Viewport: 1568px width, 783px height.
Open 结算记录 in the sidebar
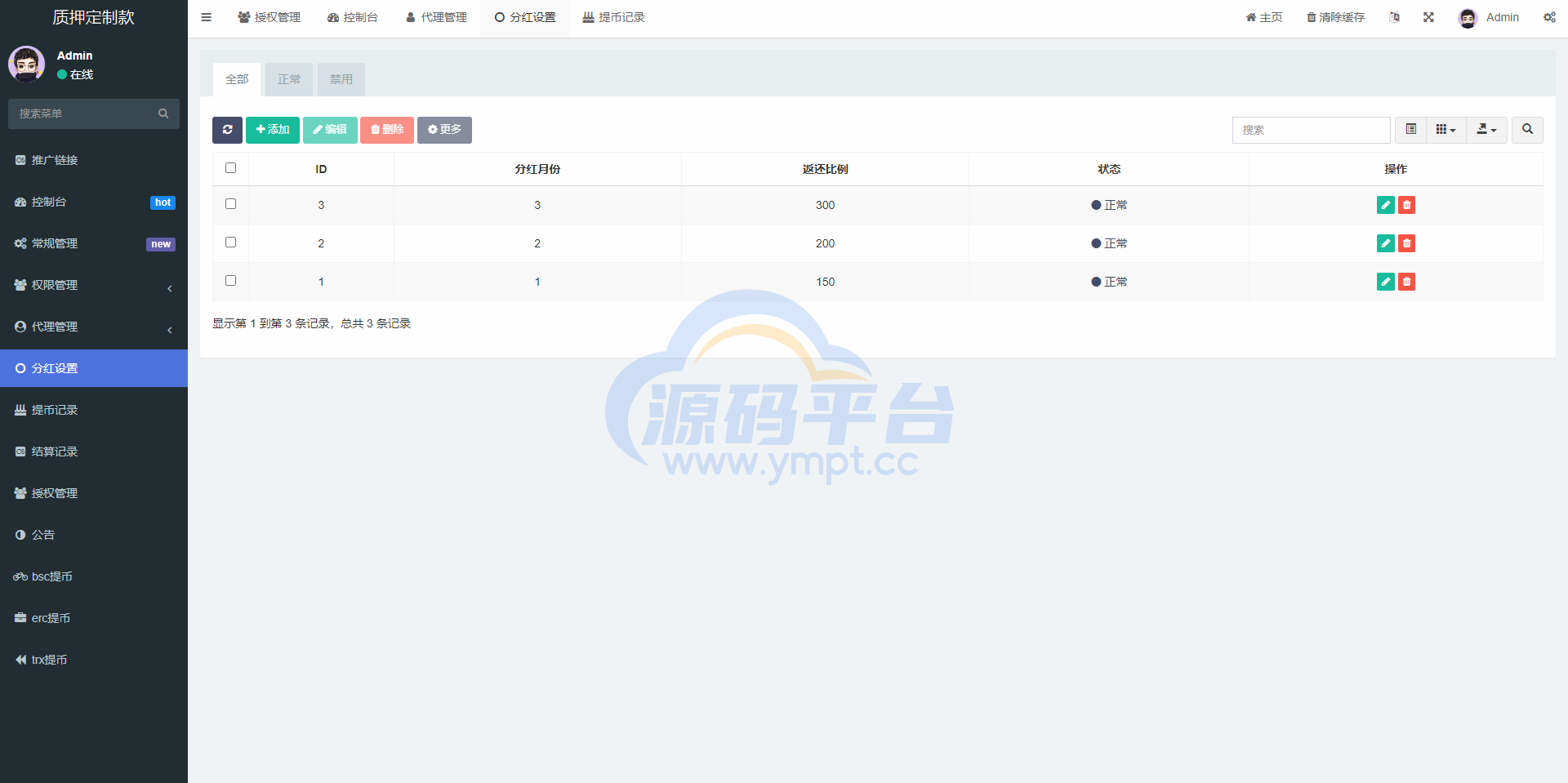(94, 452)
